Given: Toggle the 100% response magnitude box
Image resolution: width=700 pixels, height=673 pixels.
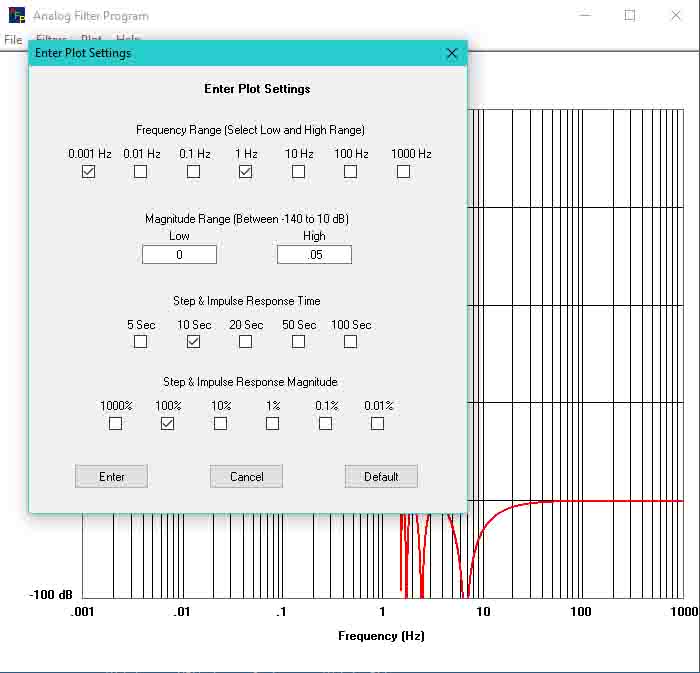Looking at the screenshot, I should pyautogui.click(x=167, y=423).
